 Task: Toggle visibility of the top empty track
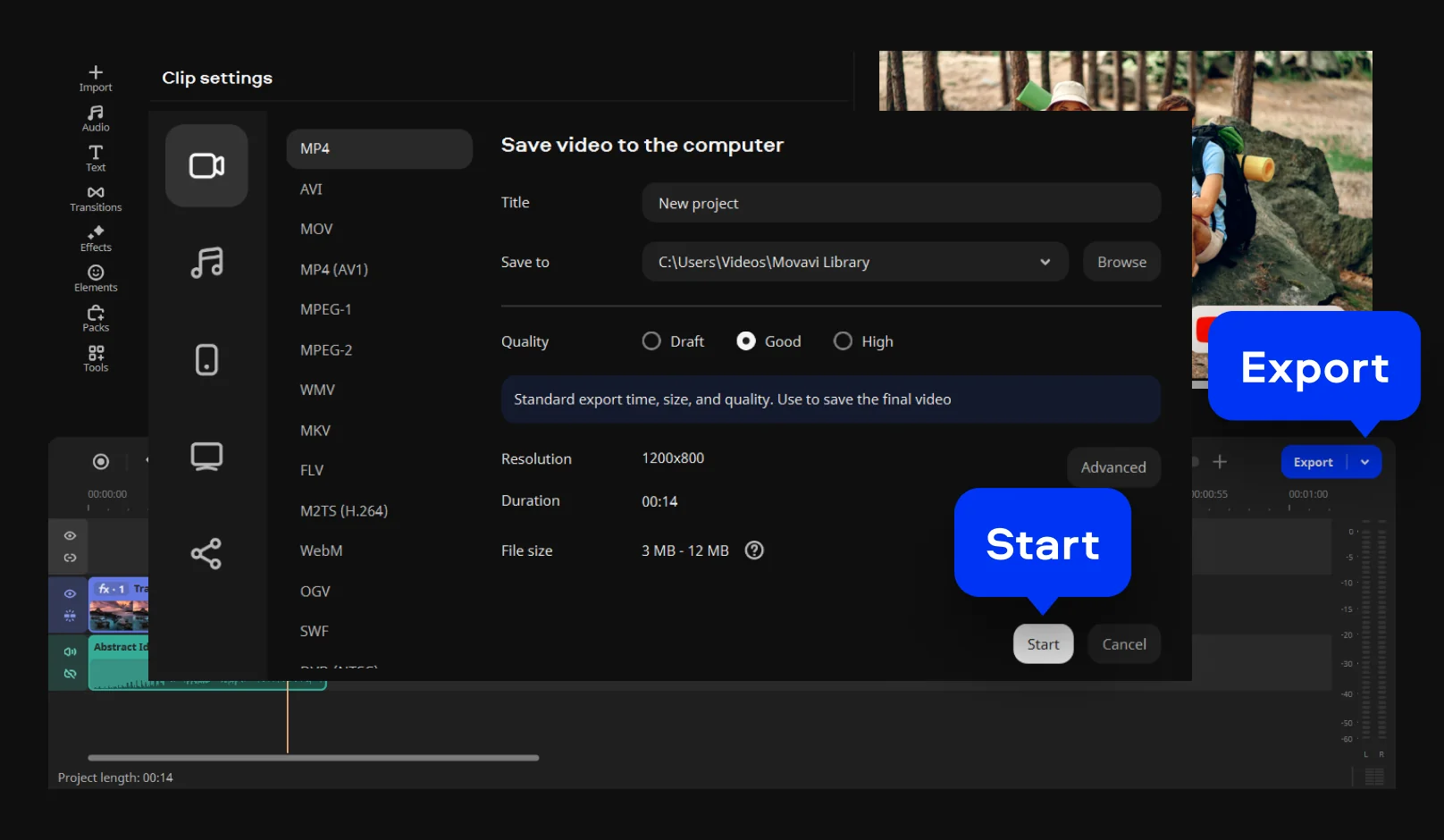[x=70, y=535]
